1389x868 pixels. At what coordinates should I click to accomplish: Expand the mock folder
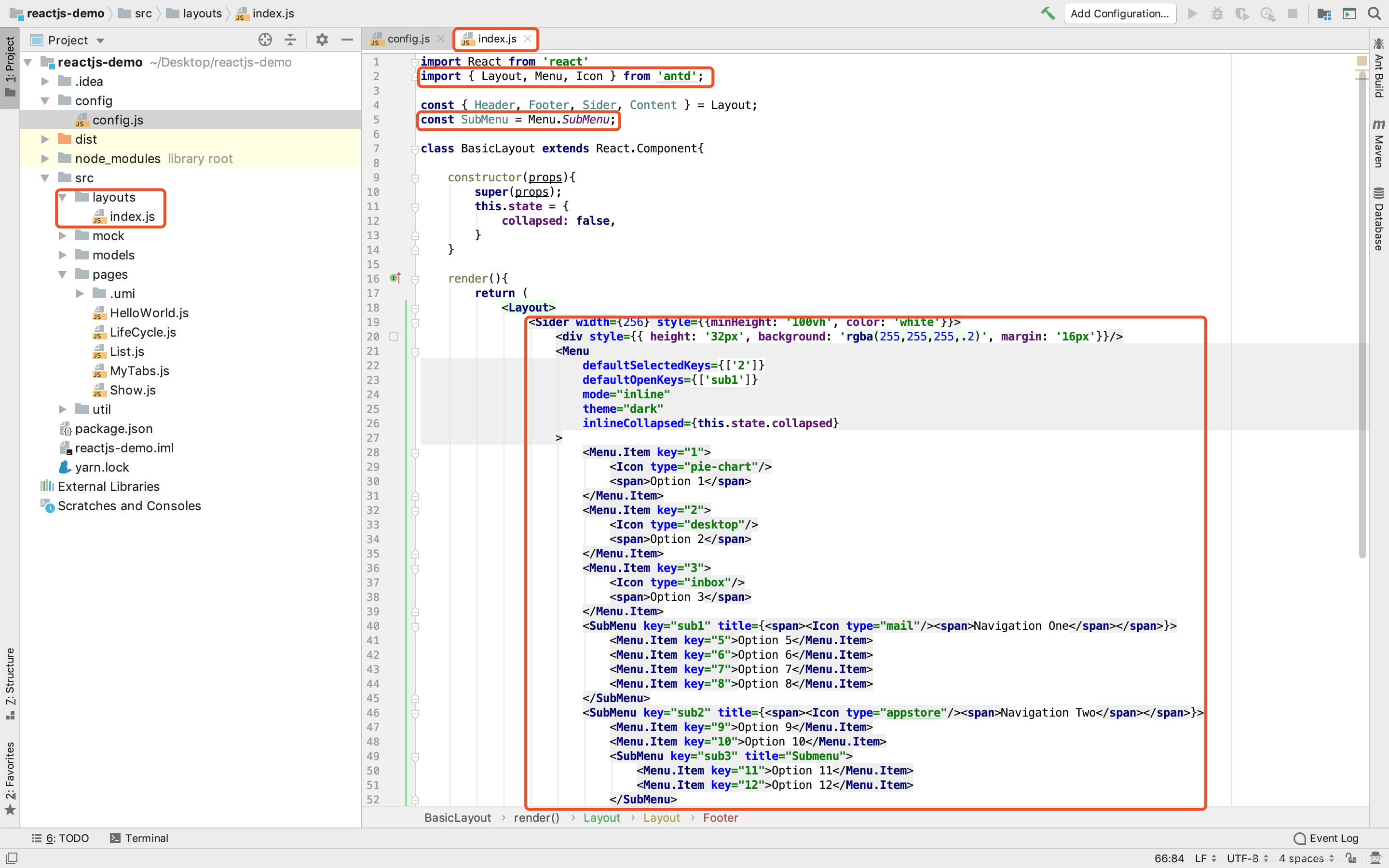click(x=62, y=236)
